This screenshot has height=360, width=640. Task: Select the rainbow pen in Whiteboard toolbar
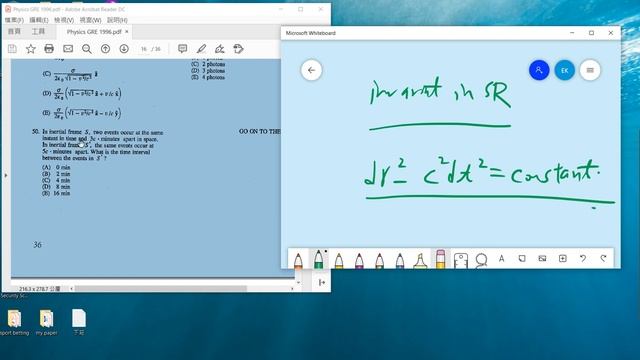tap(380, 260)
